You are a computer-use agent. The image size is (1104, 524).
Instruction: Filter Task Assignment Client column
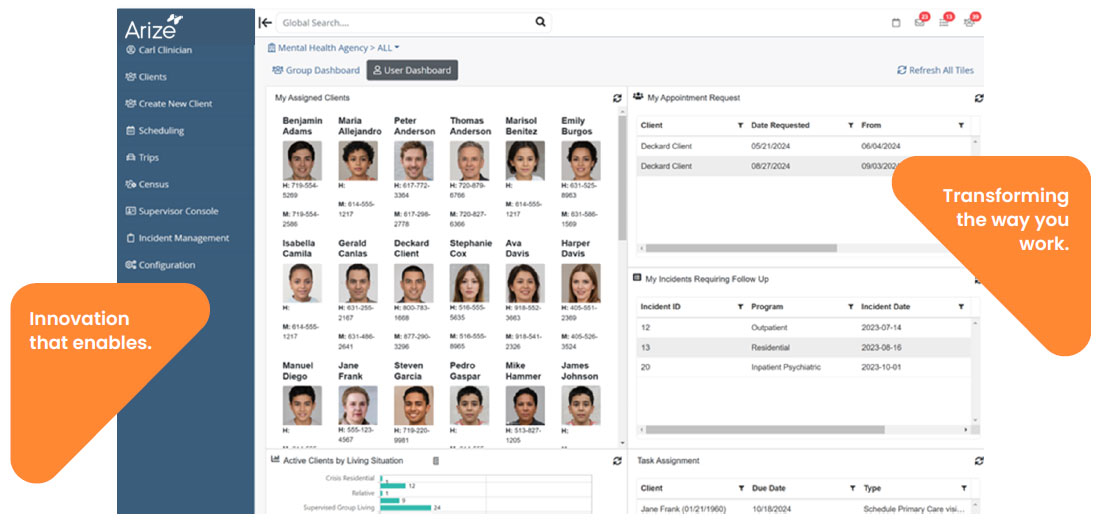click(x=740, y=488)
